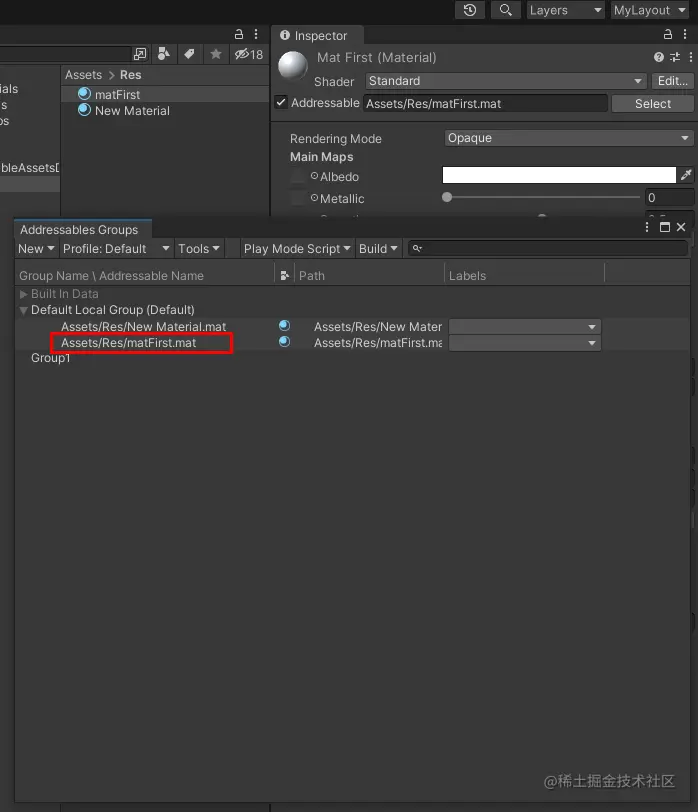Open the Tools menu
Screen dimensions: 698x812
coord(199,249)
